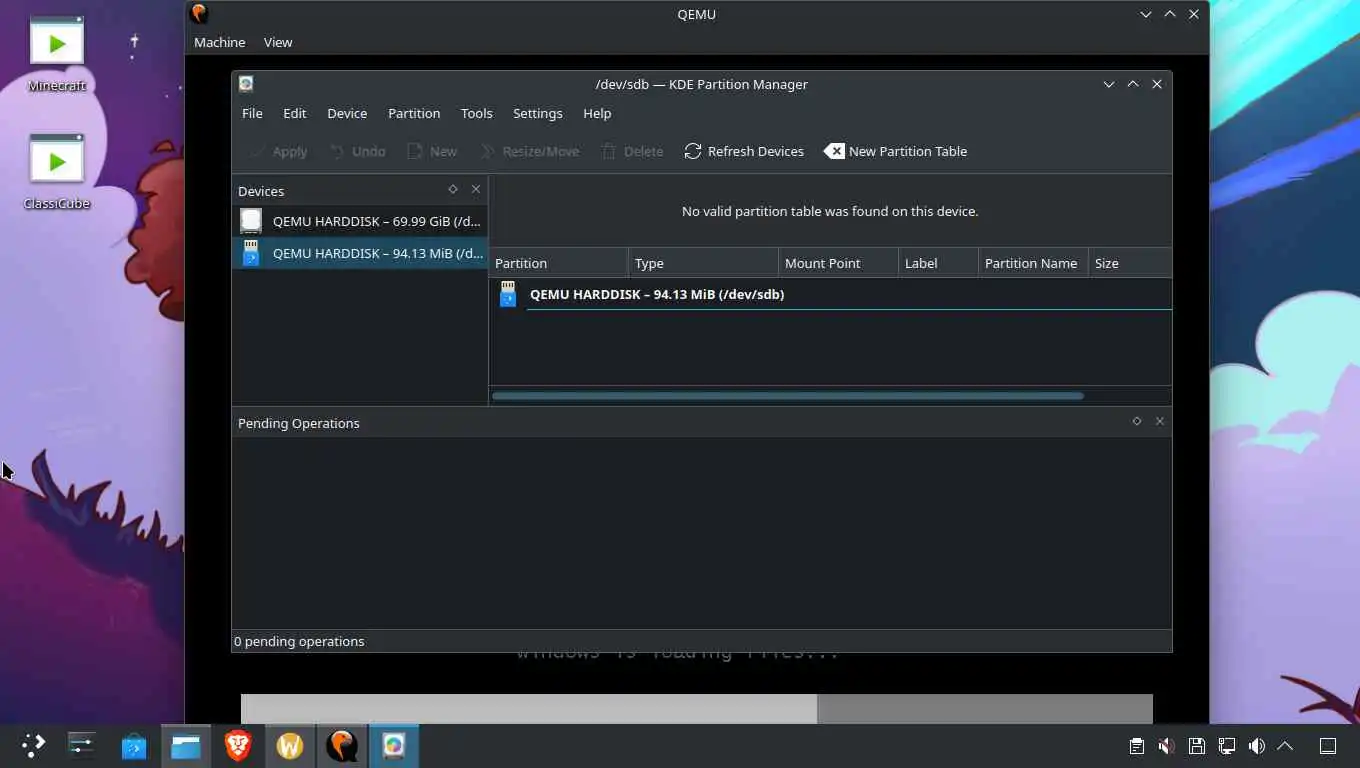Open the Help menu
The height and width of the screenshot is (768, 1360).
pos(597,113)
